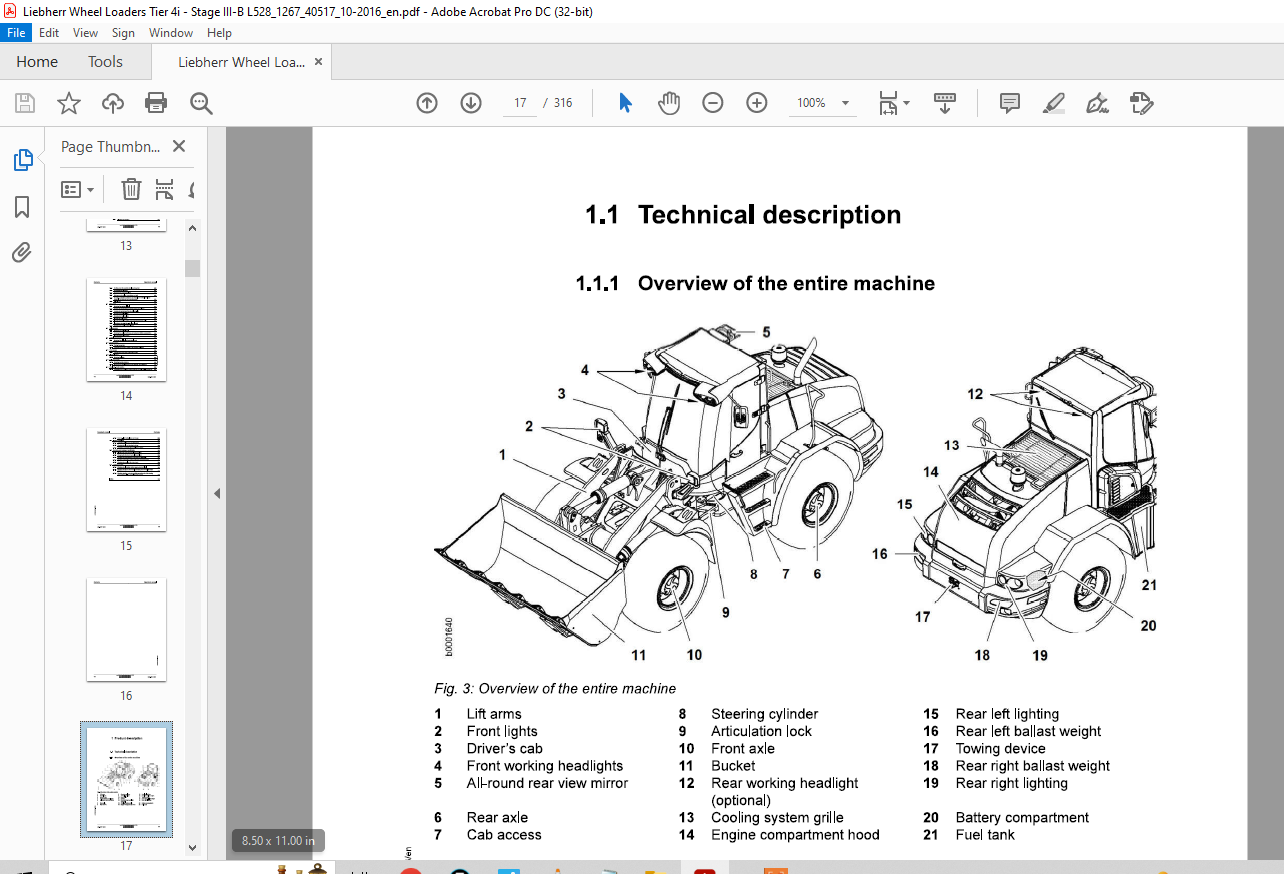Activate the Hand pan tool
Image resolution: width=1284 pixels, height=874 pixels.
click(x=669, y=103)
